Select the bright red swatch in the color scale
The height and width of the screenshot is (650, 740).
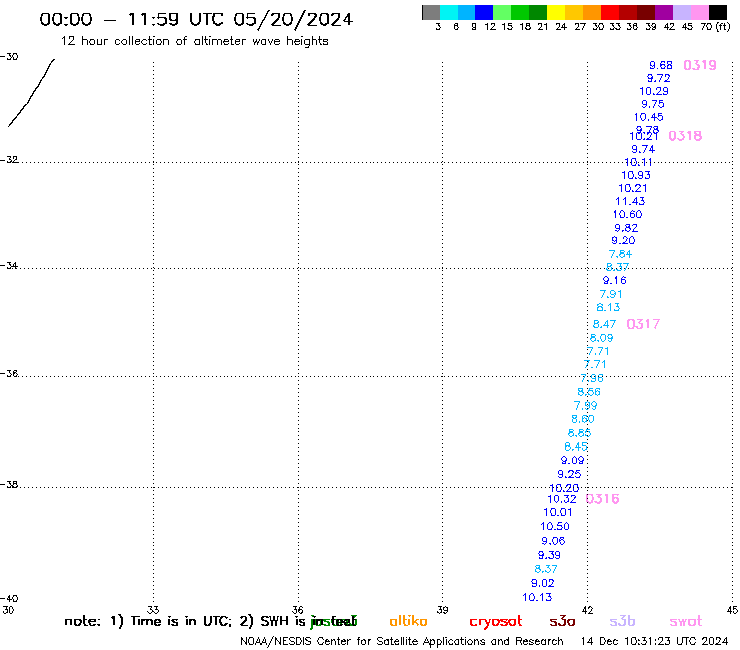(610, 12)
